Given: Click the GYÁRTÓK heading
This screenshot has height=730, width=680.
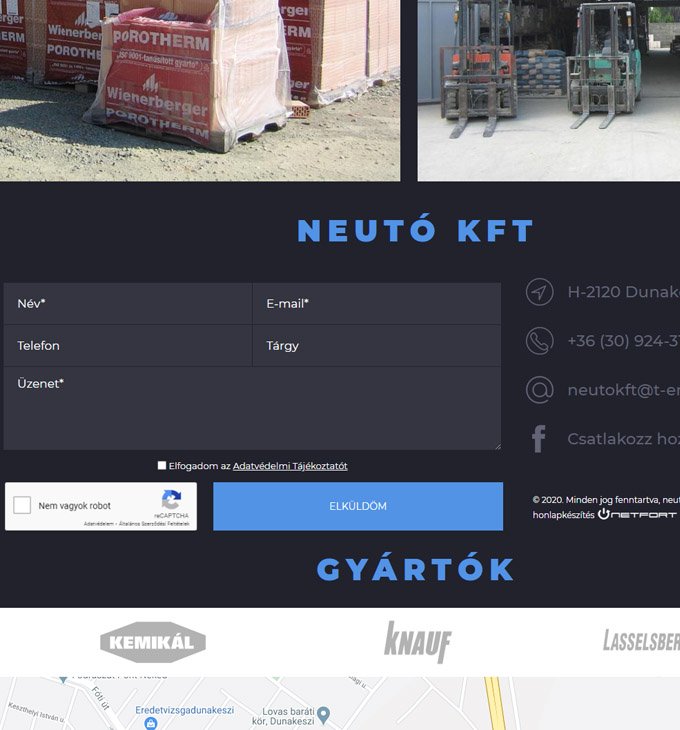Looking at the screenshot, I should [416, 568].
